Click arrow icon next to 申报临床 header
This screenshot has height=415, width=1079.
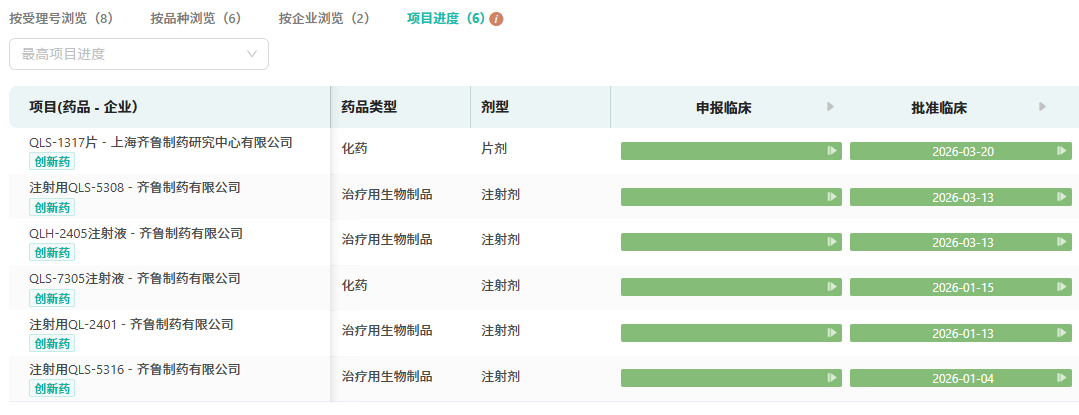pyautogui.click(x=831, y=107)
